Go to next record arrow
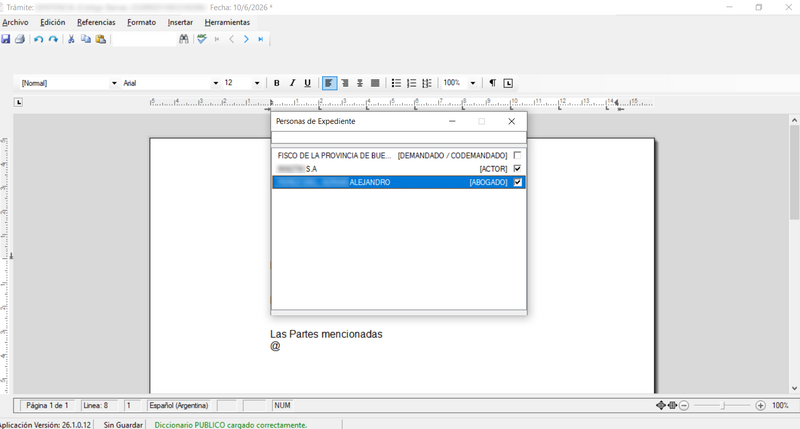 tap(246, 39)
